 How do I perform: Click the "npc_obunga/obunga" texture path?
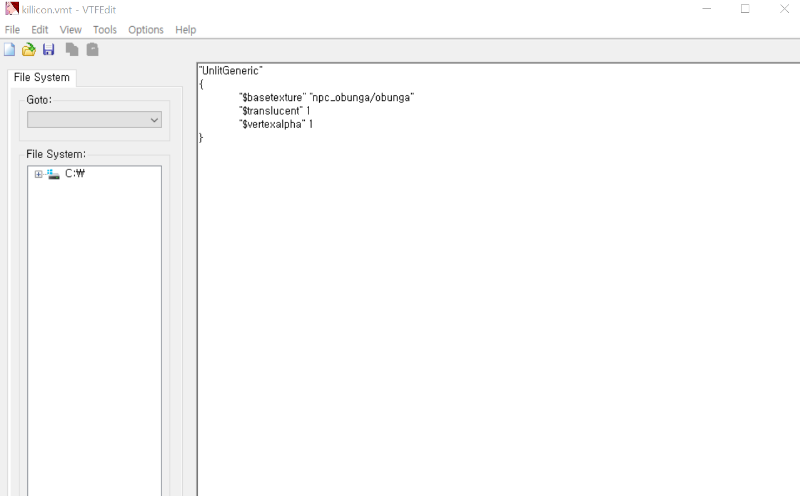pyautogui.click(x=362, y=97)
